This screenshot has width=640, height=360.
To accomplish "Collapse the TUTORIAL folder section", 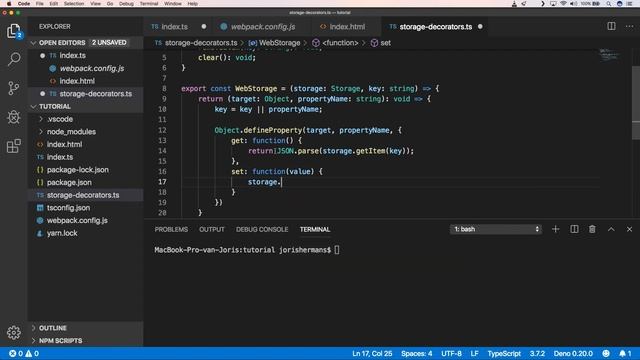I will point(55,106).
